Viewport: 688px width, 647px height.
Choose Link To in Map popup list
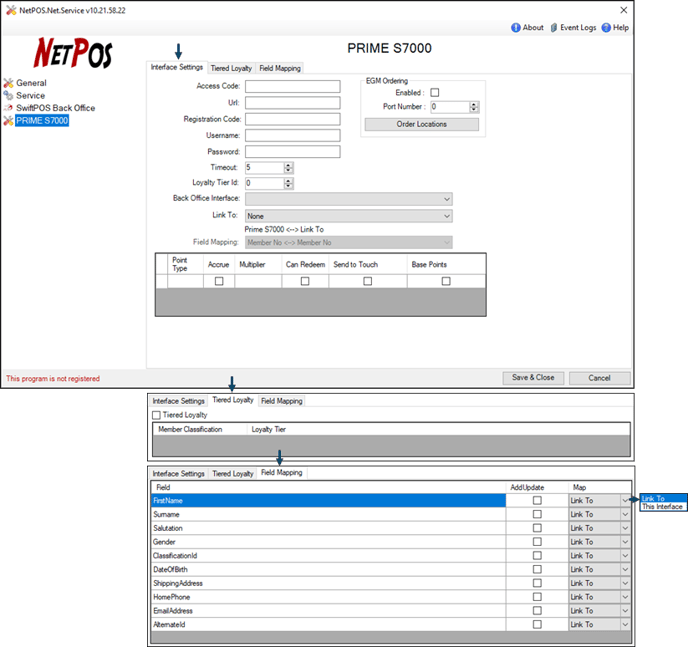tap(663, 499)
